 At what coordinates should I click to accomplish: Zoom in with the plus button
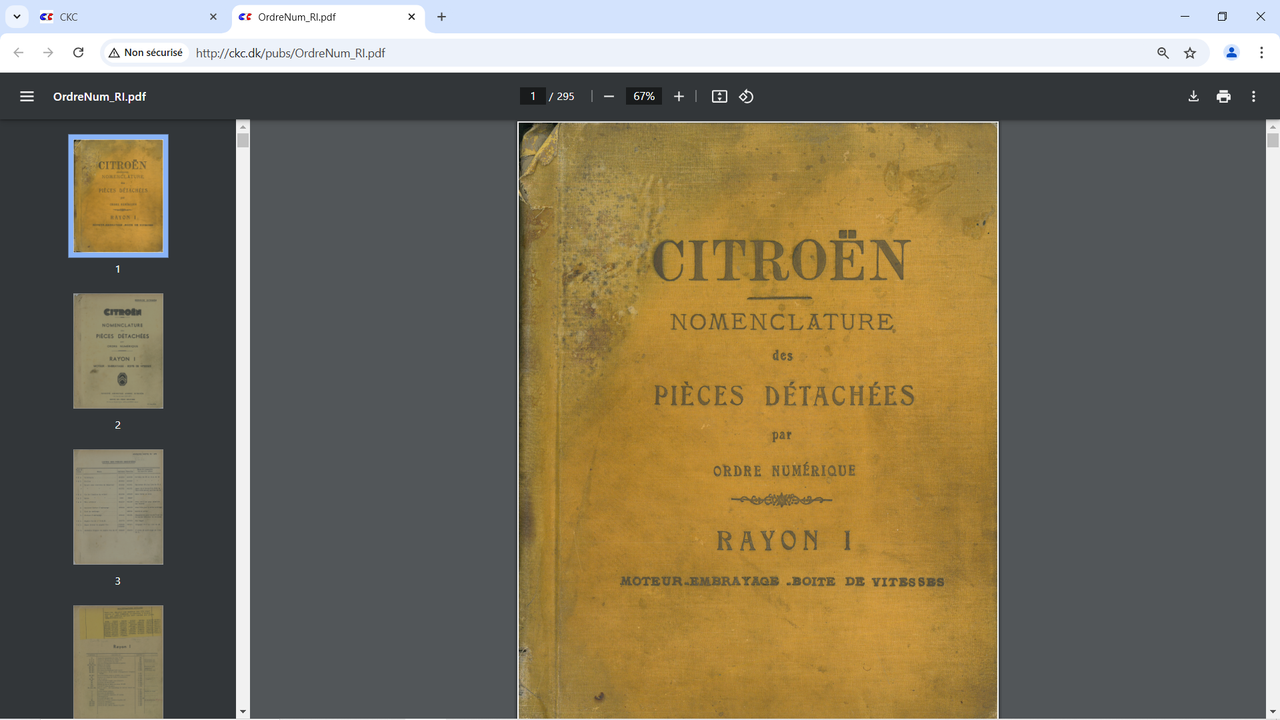(x=679, y=96)
